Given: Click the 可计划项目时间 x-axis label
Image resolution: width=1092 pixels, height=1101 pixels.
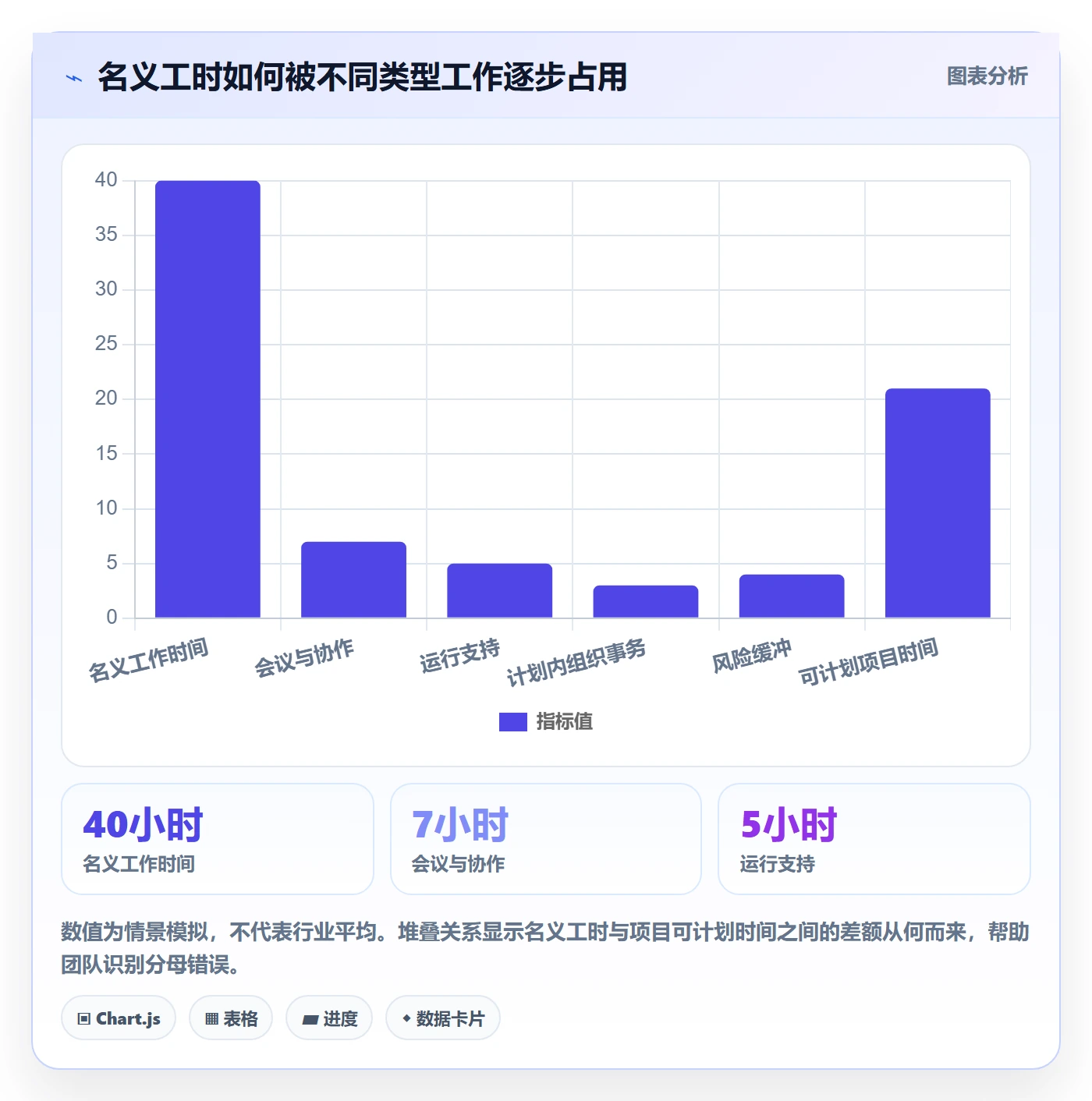Looking at the screenshot, I should (x=868, y=662).
